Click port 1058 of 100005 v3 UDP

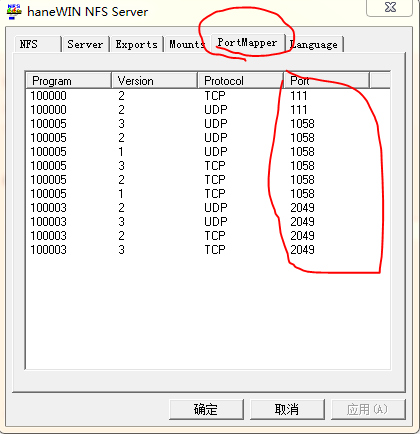(302, 124)
